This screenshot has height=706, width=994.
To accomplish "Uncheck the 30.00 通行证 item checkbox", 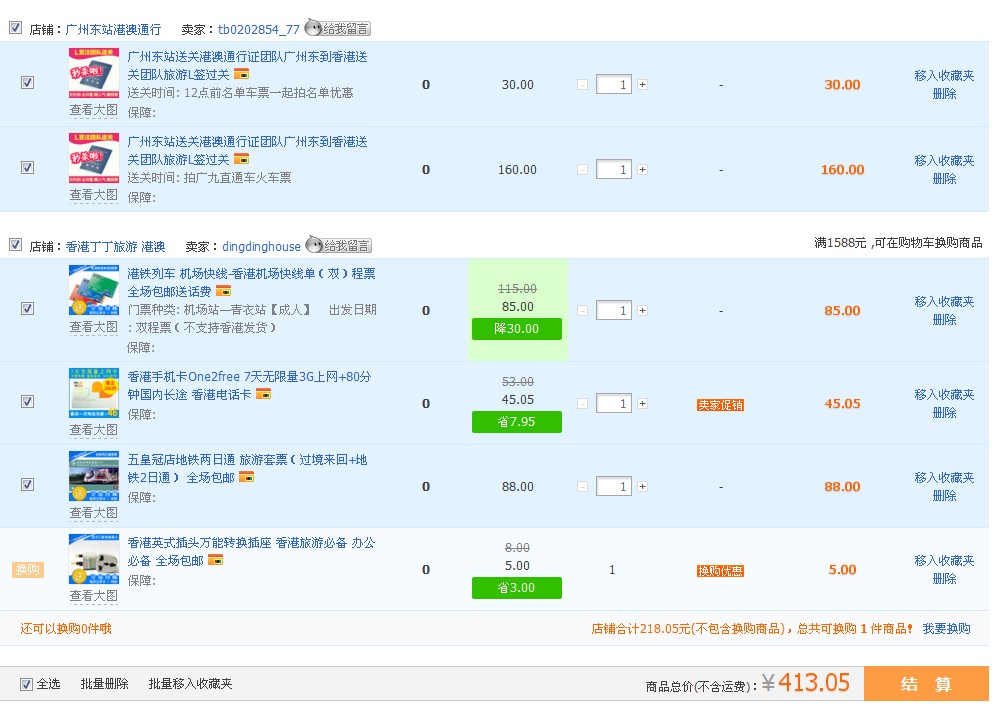I will point(27,82).
